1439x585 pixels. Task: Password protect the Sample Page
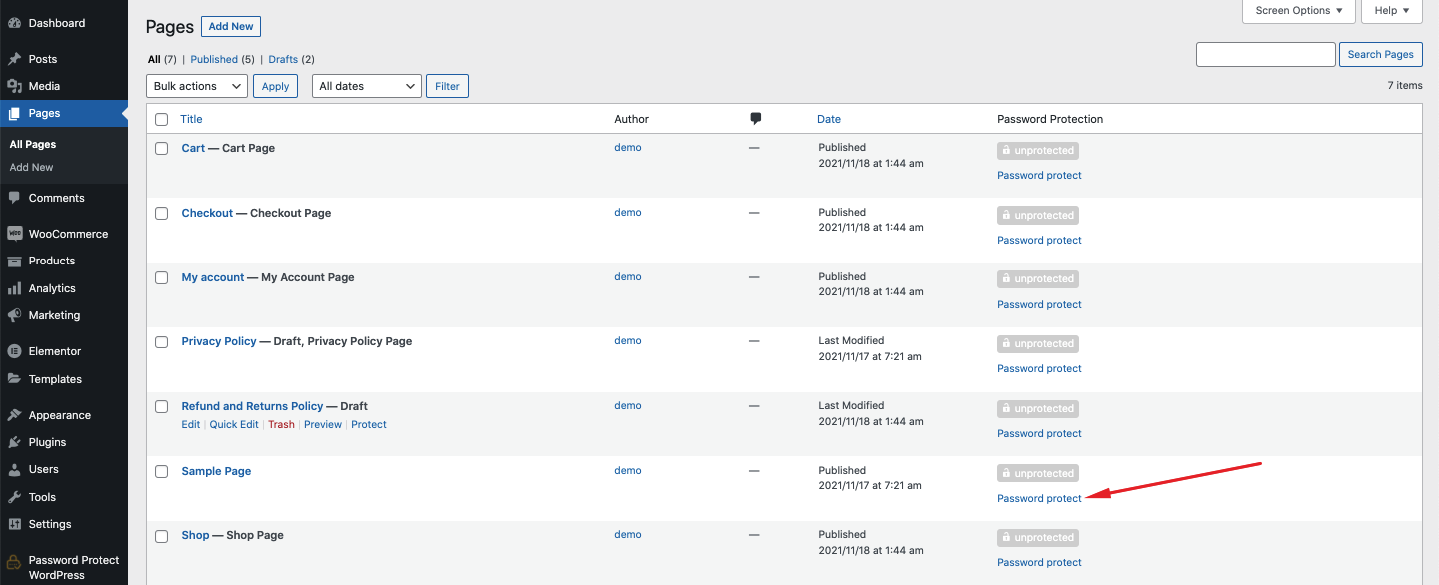(1038, 498)
